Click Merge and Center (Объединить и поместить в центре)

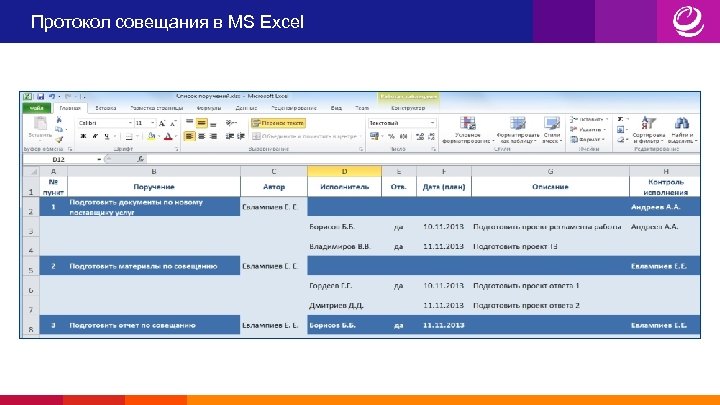coord(306,136)
